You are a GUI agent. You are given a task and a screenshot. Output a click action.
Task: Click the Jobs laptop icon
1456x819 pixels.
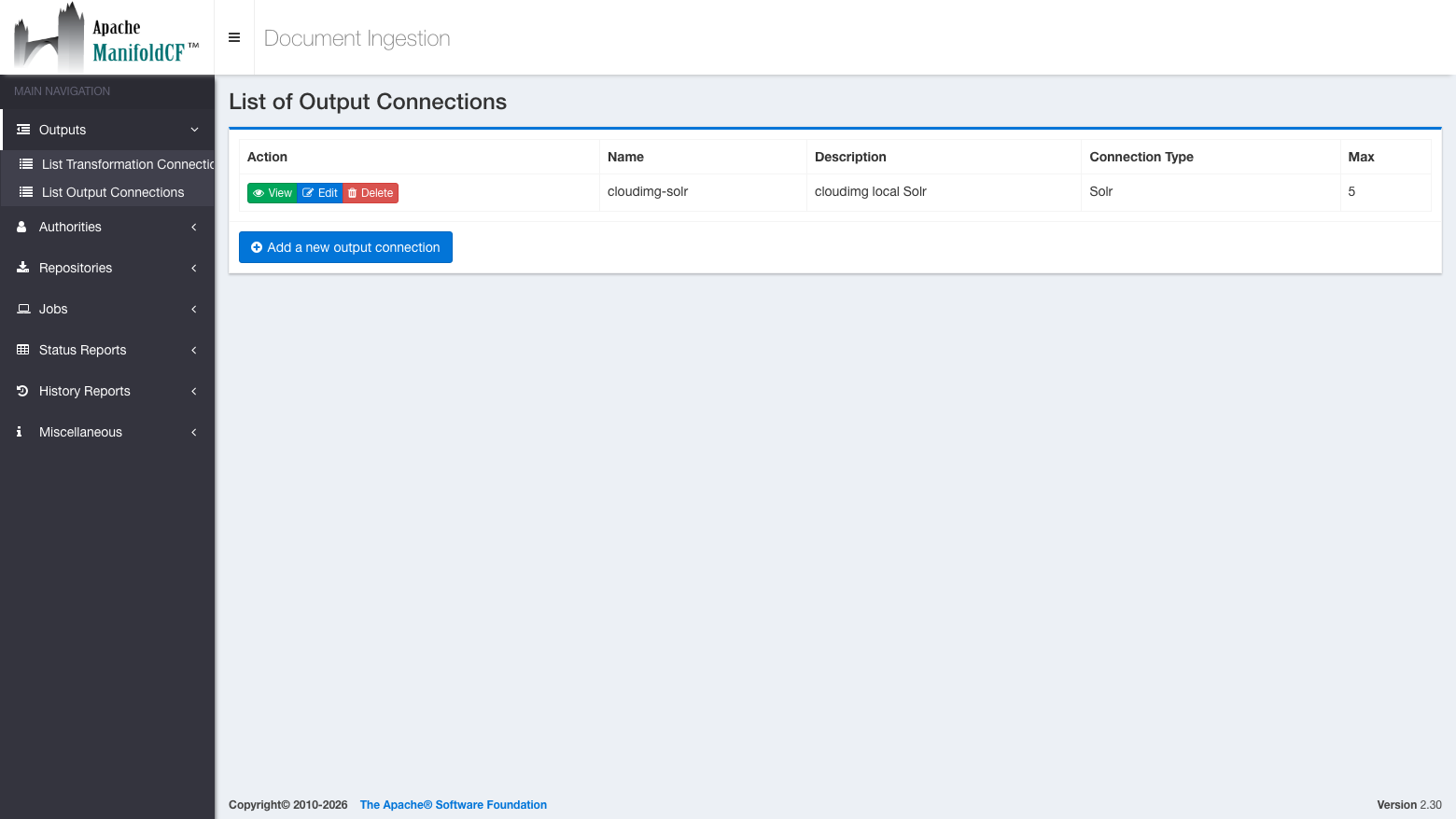click(x=23, y=309)
